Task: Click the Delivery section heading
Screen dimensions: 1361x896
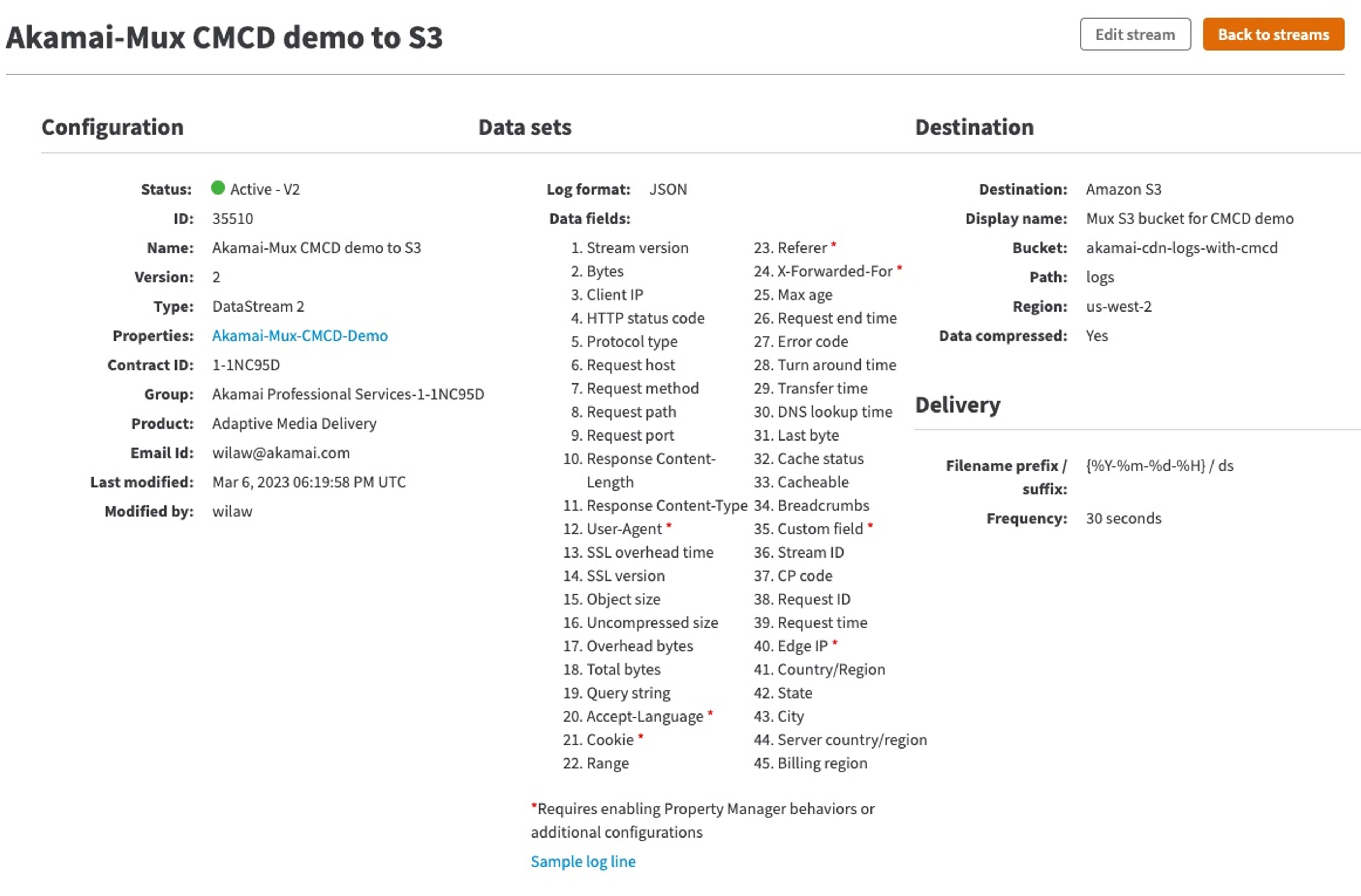Action: [x=958, y=405]
